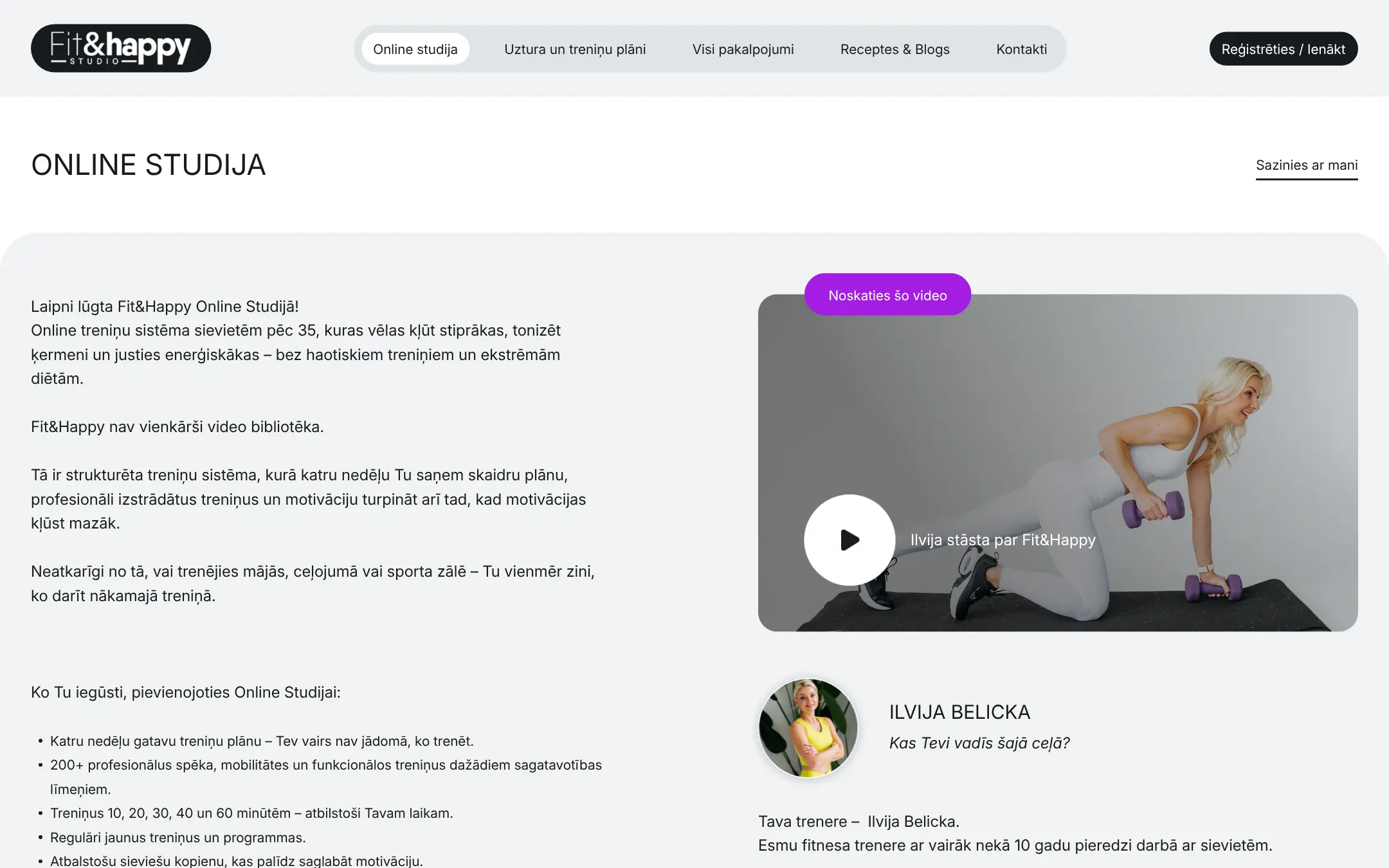
Task: Click bullet '200+ profesionālus spēka, mobilitātes' text
Action: (326, 777)
